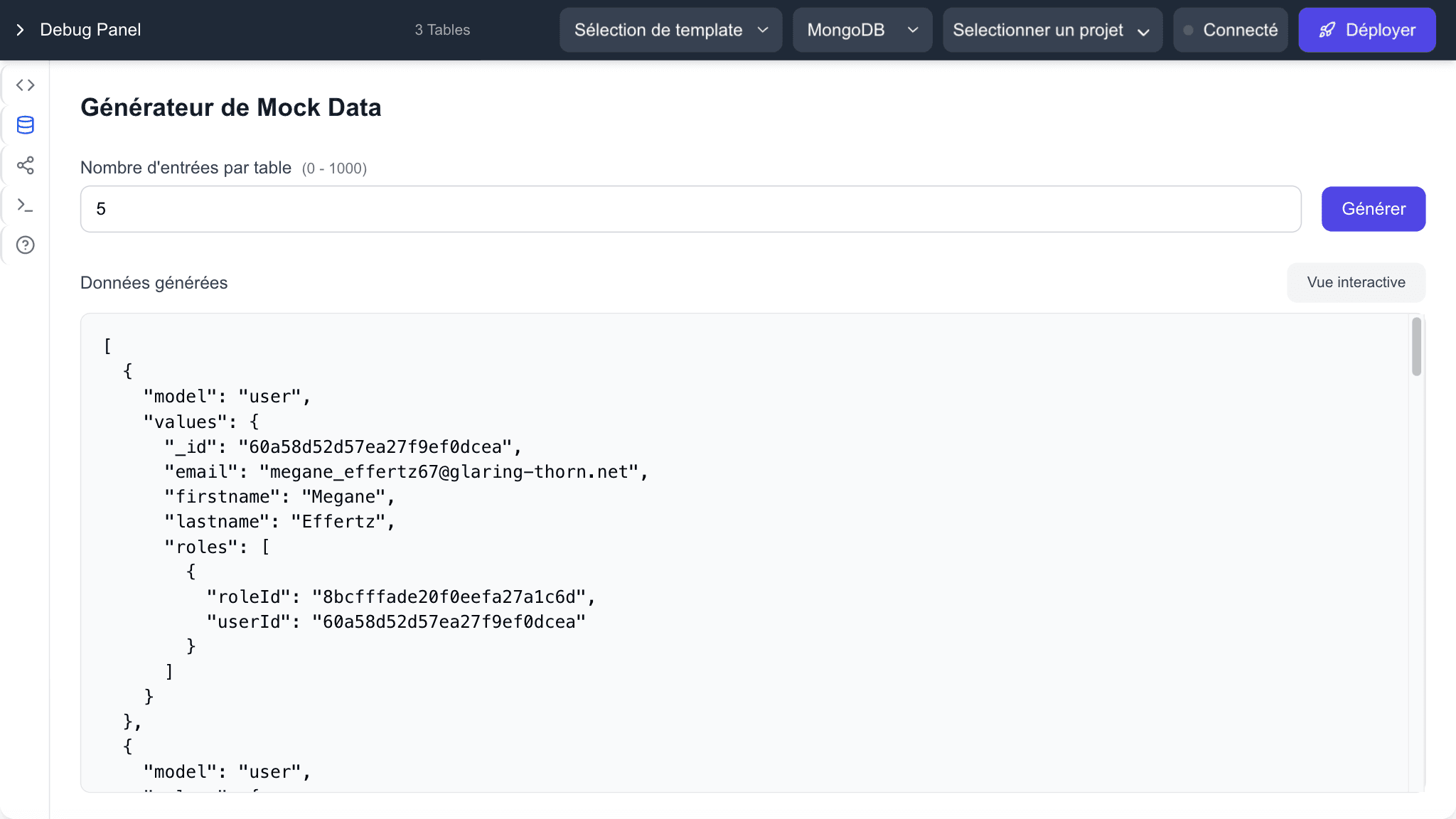
Task: Open the Sélection de template dropdown
Action: pyautogui.click(x=670, y=30)
